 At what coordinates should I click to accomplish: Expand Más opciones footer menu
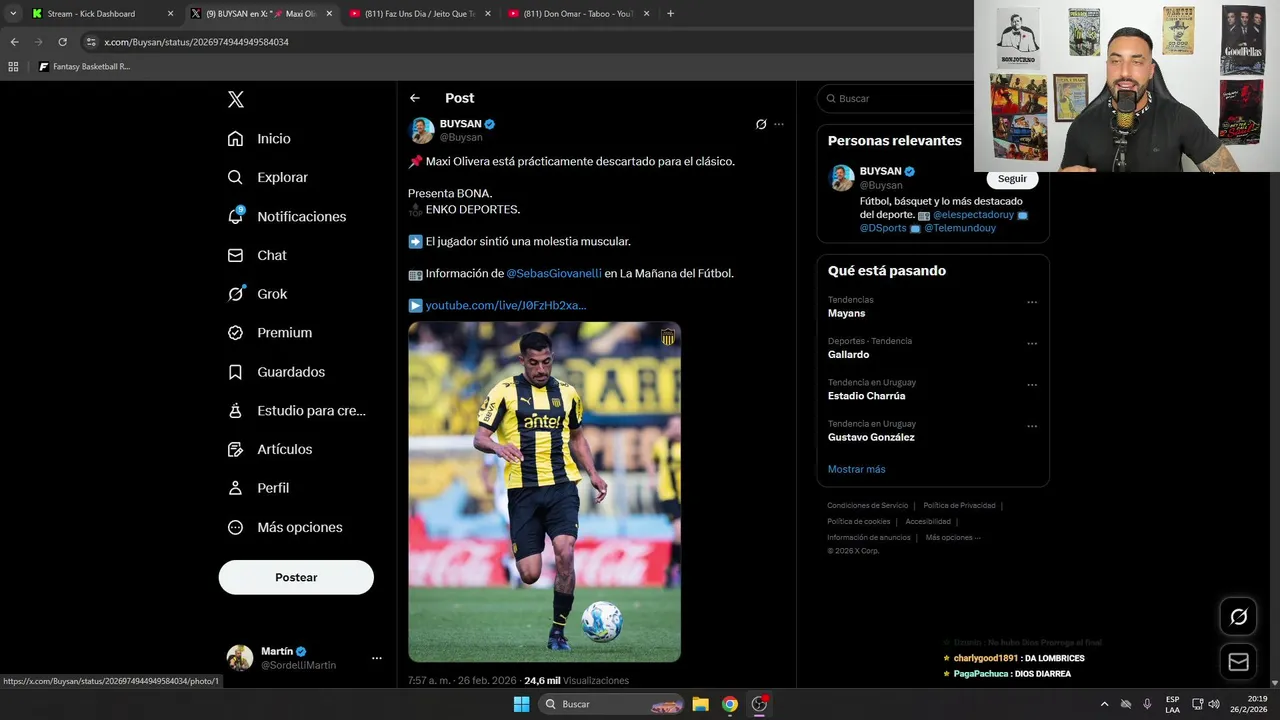953,538
